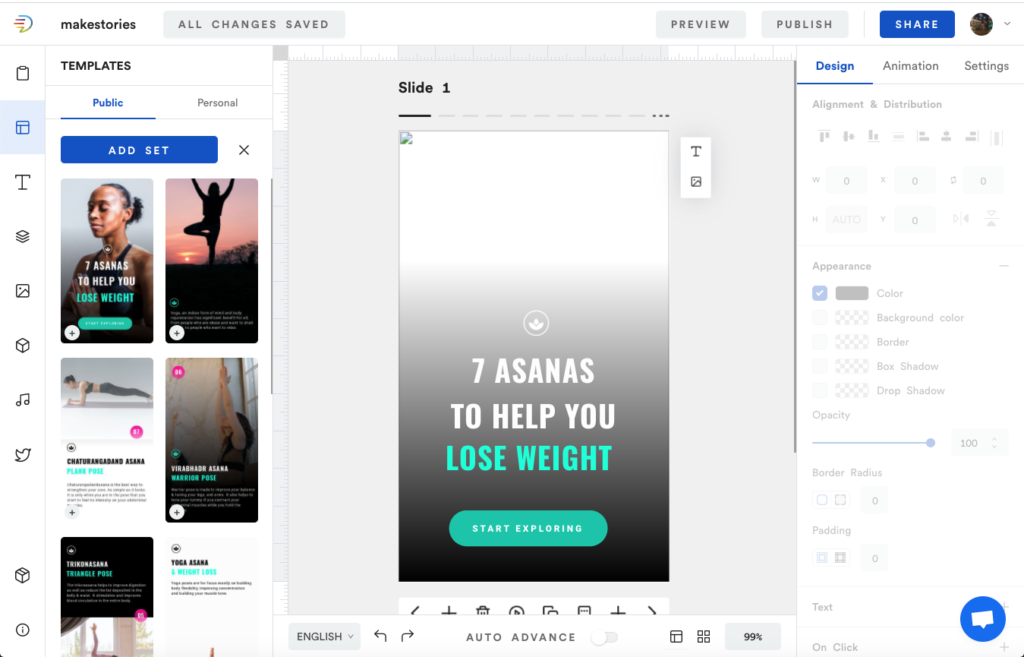
Task: Click the All Changes Saved status button
Action: [254, 24]
